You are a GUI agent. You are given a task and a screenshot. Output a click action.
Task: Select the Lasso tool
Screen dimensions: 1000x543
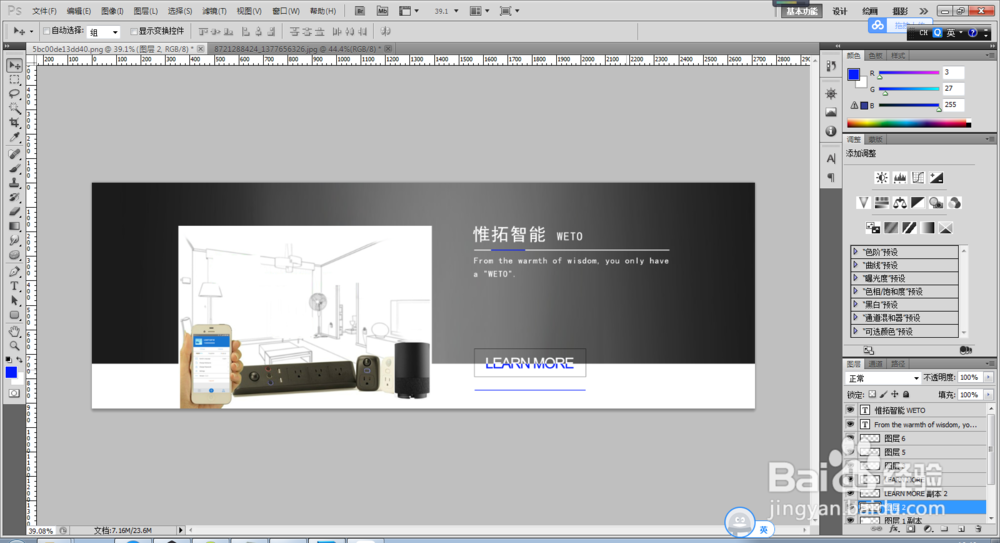(x=14, y=94)
